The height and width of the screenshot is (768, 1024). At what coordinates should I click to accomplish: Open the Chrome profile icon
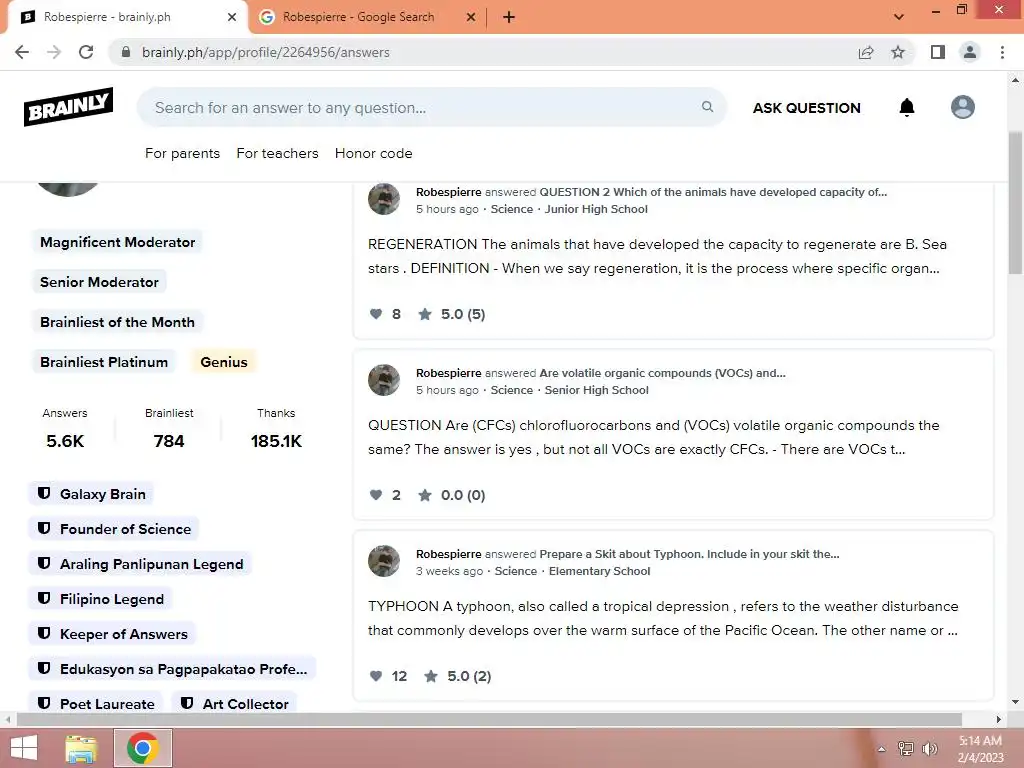click(970, 52)
